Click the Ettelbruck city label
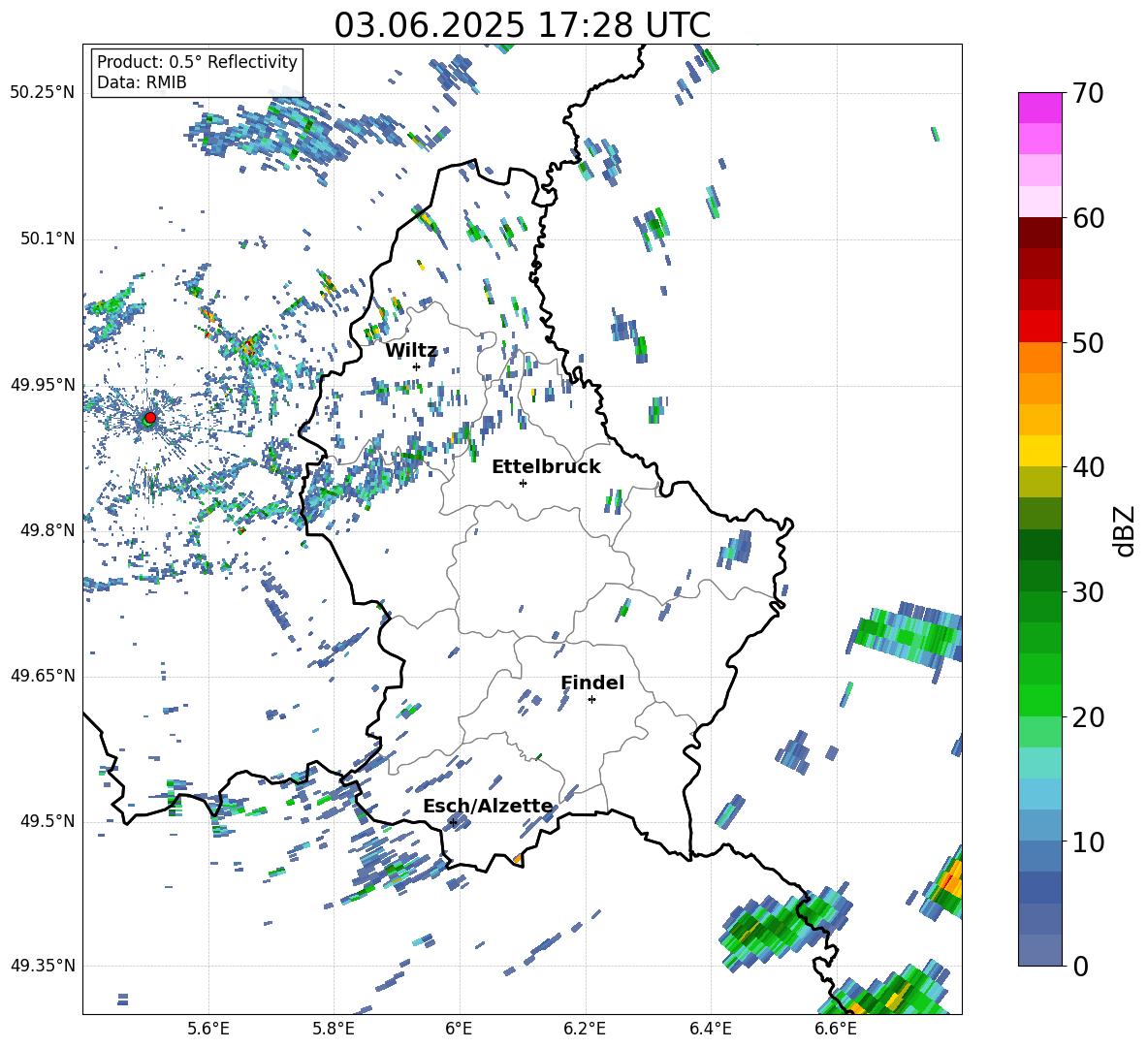Screen dimensions: 1148x1048 click(x=546, y=467)
